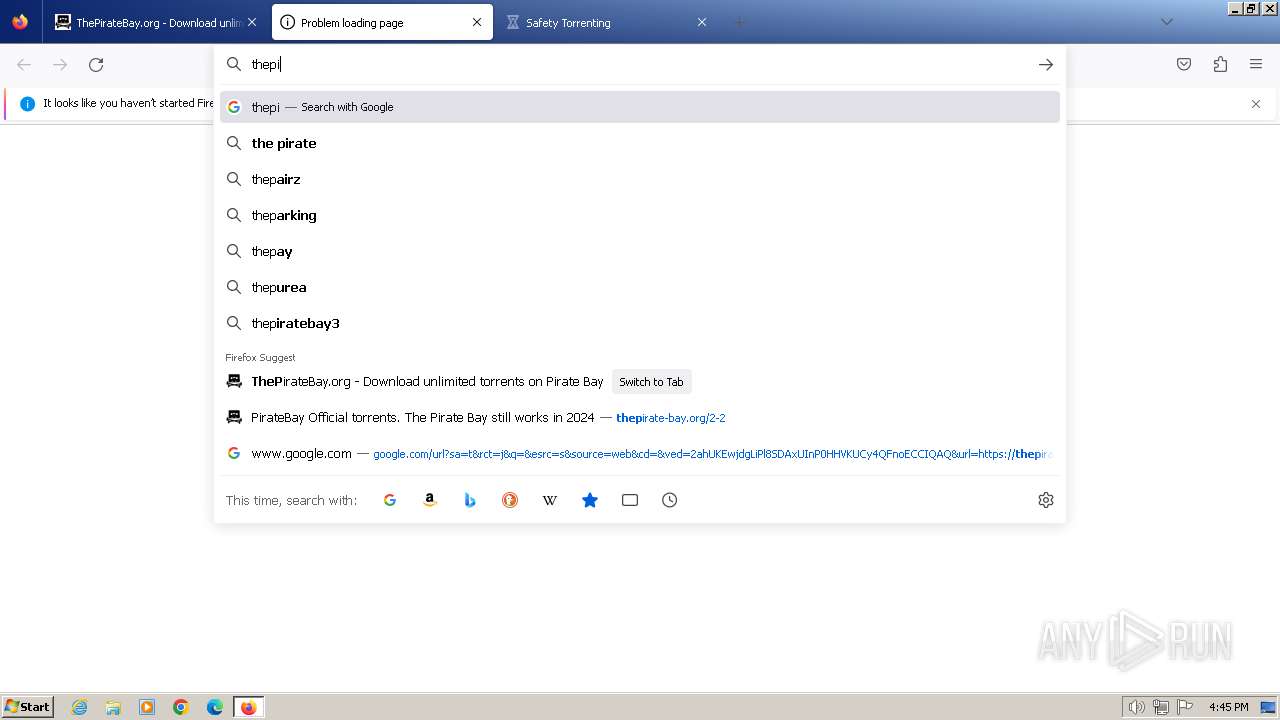This screenshot has height=720, width=1280.
Task: Click the 4:45 PM clock
Action: coord(1228,707)
